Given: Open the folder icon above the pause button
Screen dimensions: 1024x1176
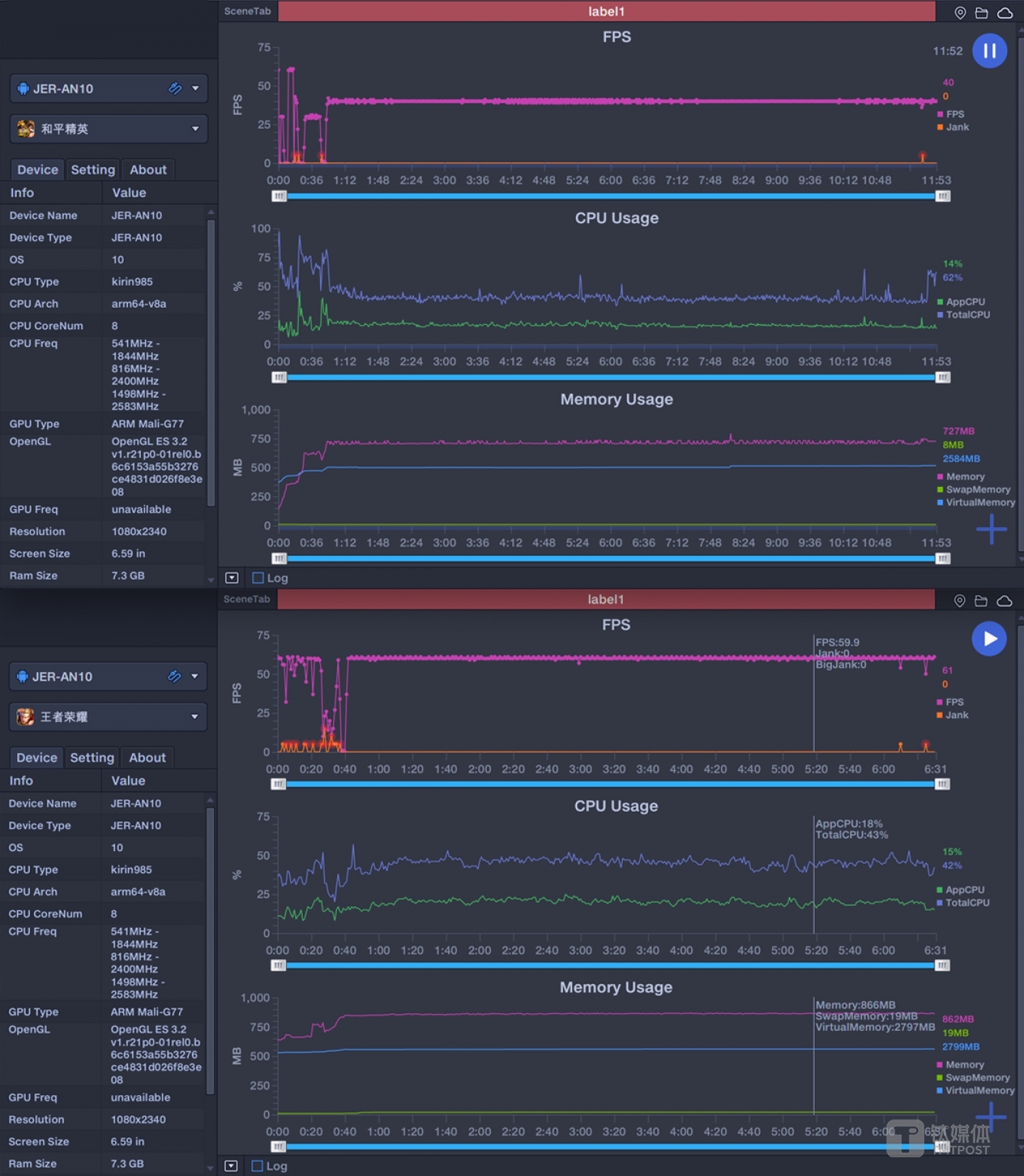Looking at the screenshot, I should click(x=981, y=13).
